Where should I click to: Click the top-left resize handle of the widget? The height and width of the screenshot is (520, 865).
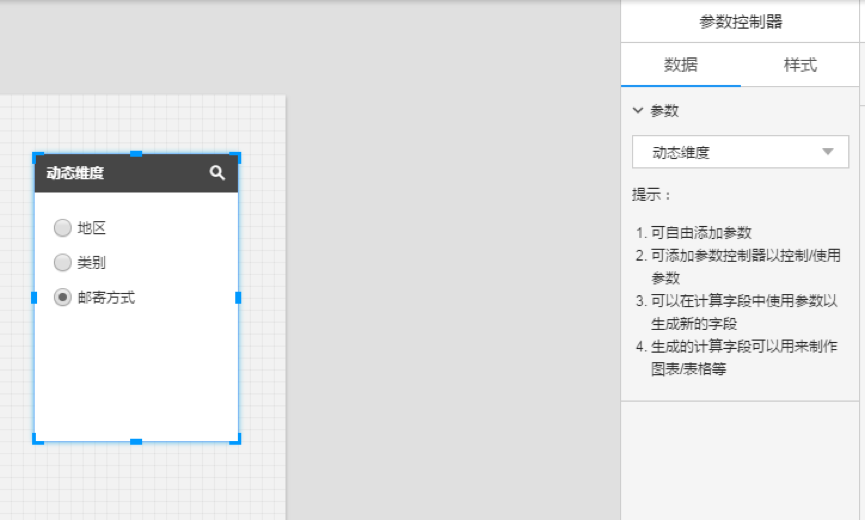(x=37, y=157)
